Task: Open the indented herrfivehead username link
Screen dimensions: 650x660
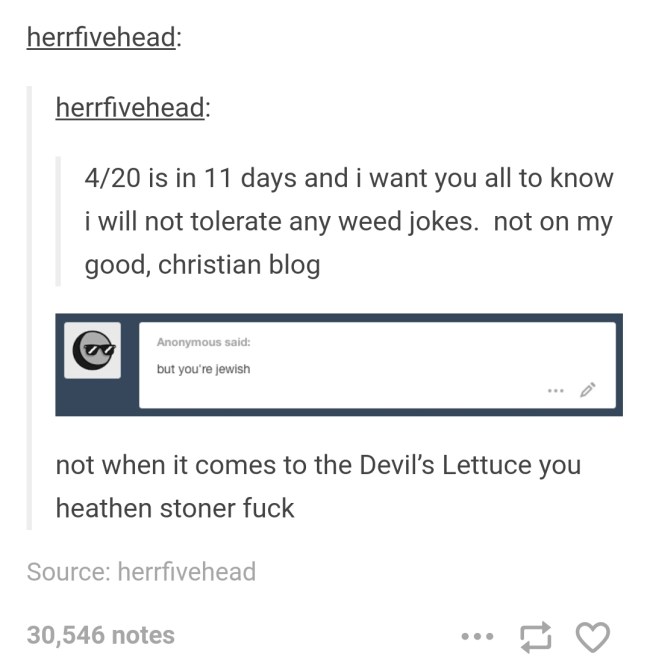Action: coord(130,107)
